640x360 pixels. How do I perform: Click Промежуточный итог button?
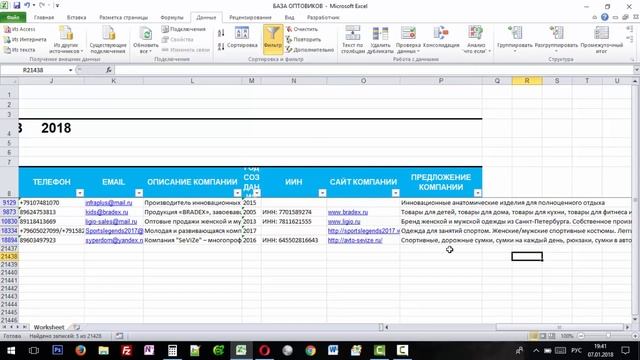click(x=602, y=39)
